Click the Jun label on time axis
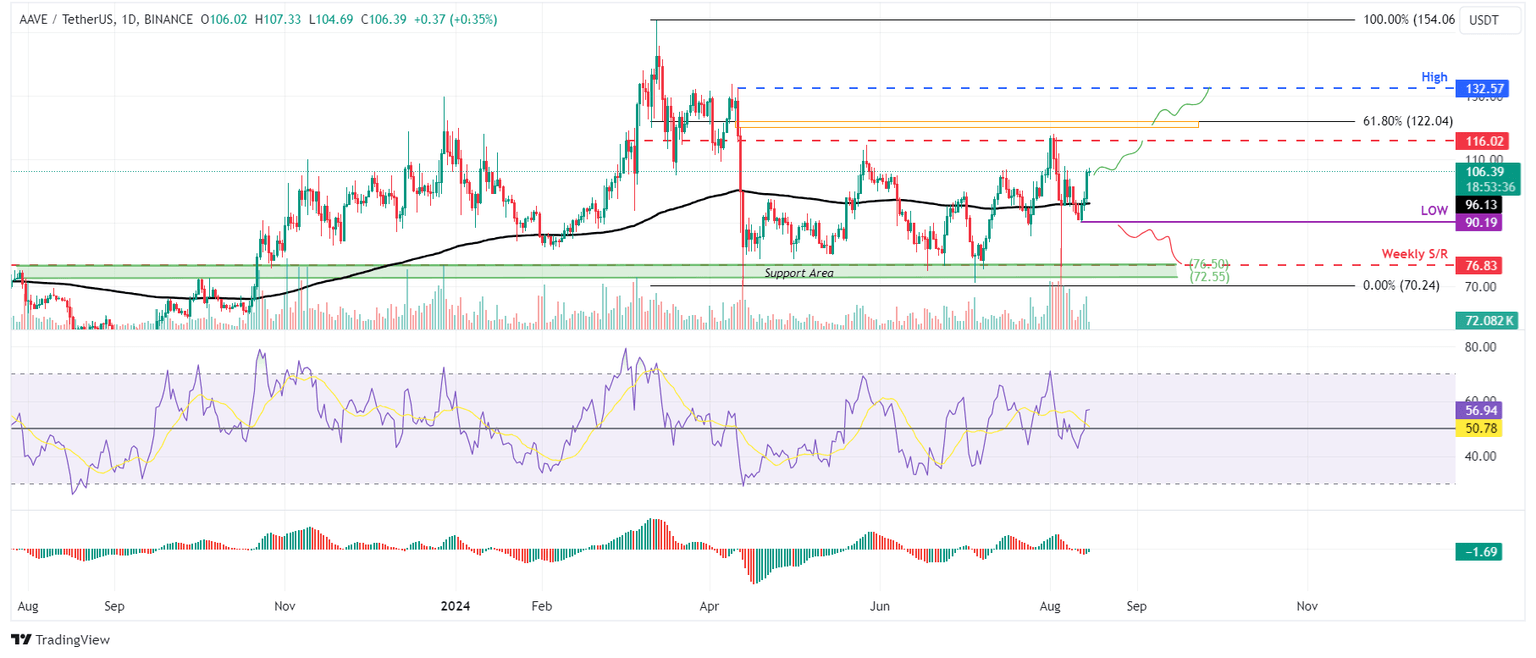This screenshot has height=658, width=1536. pos(879,606)
